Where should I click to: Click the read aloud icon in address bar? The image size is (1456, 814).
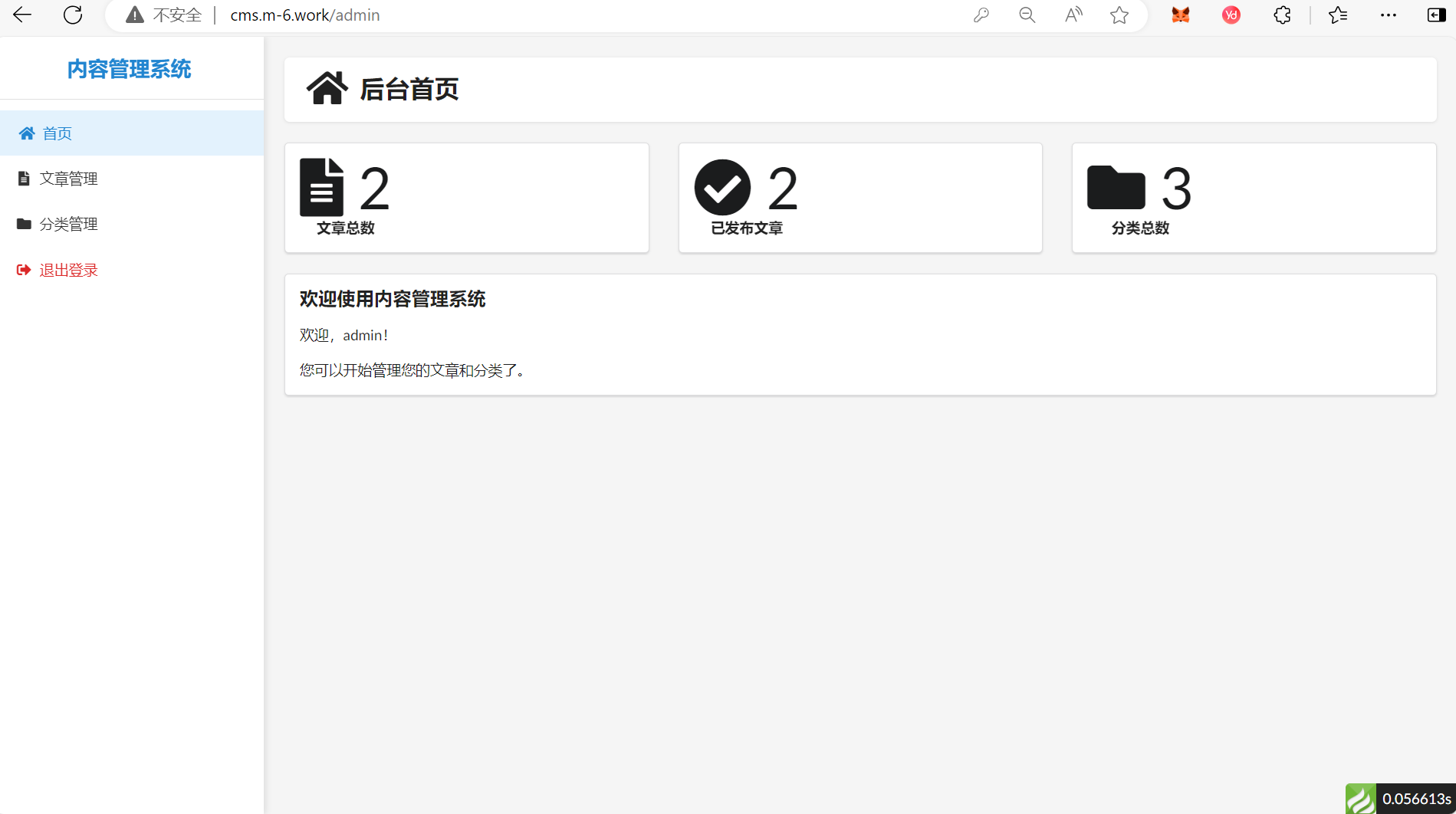[x=1073, y=15]
